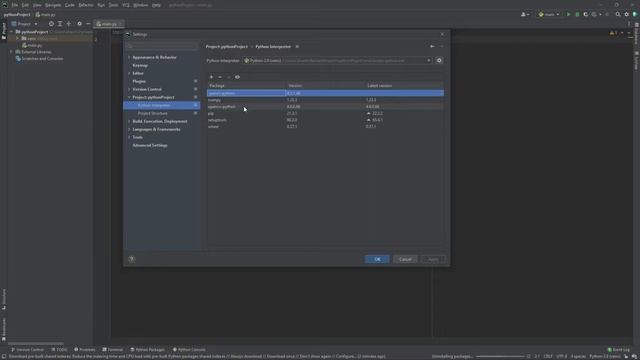This screenshot has height=360, width=640.
Task: Open Search Everywhere magnifier icon
Action: click(618, 14)
